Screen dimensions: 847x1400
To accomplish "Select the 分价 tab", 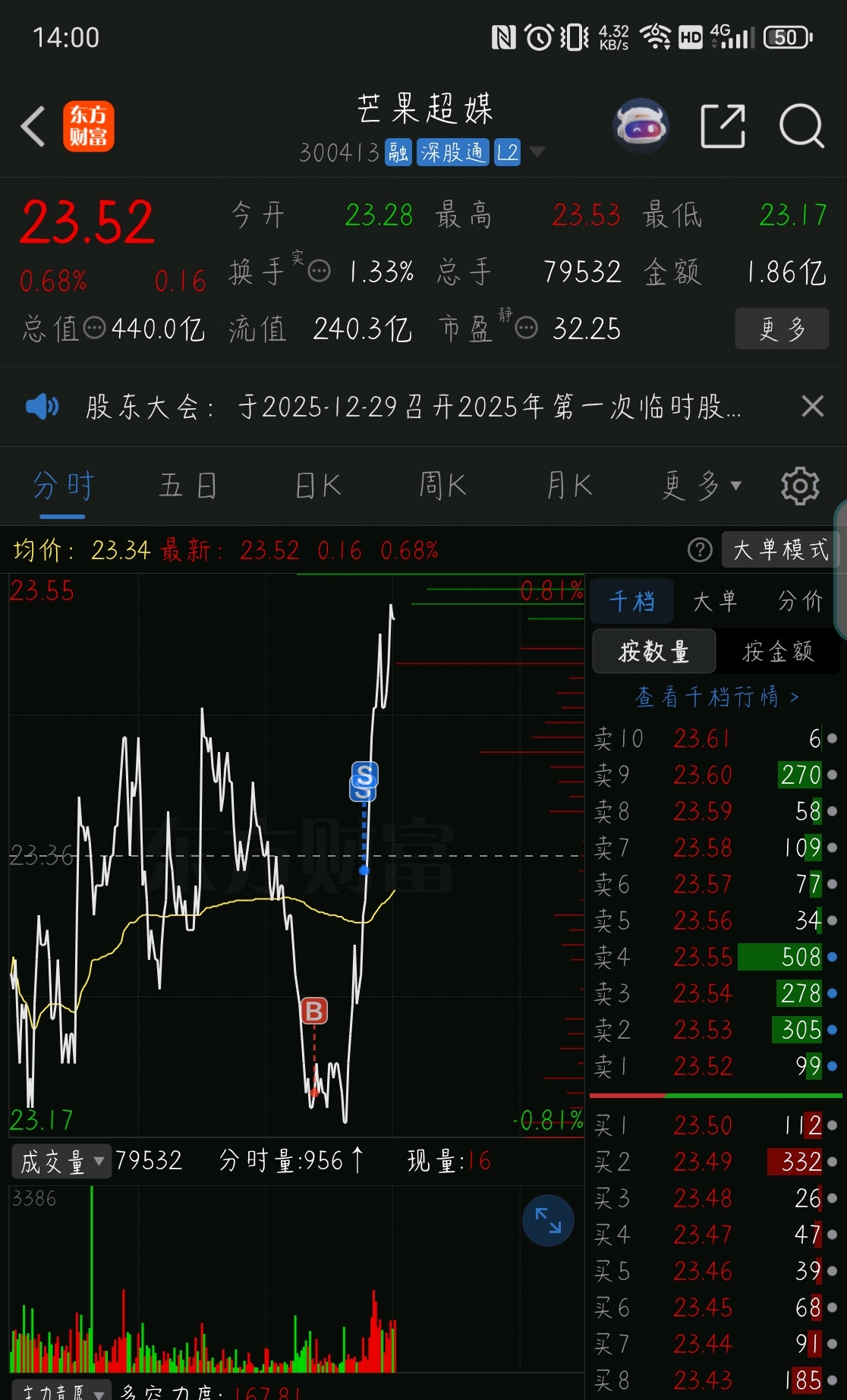I will pyautogui.click(x=801, y=602).
